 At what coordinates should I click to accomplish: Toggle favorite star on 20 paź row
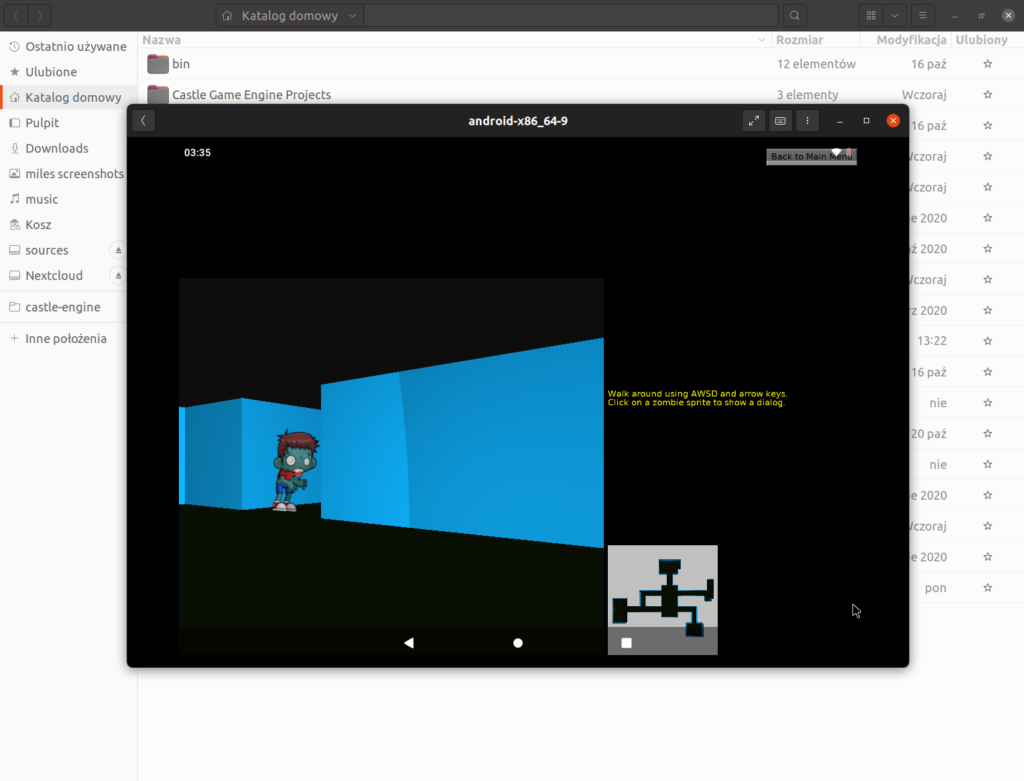(987, 434)
